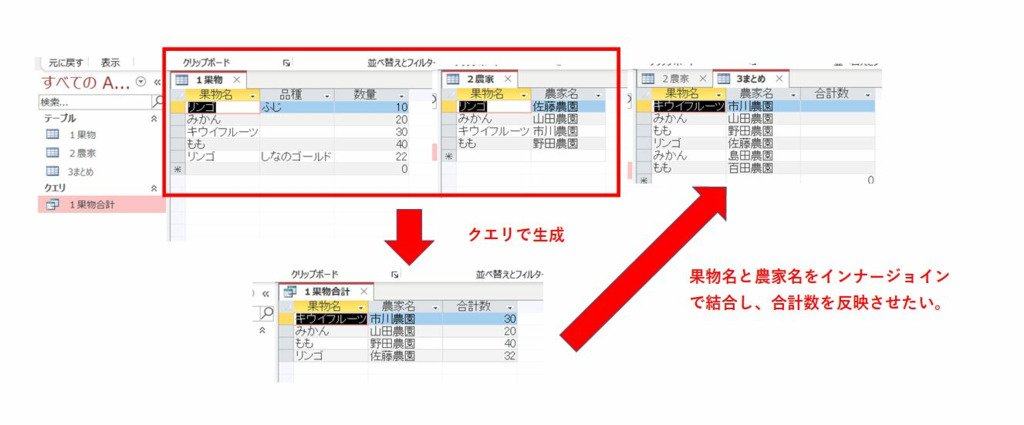Click the キウイフルーツ cell in the 1果物 table
This screenshot has height=425, width=1024.
tap(222, 132)
